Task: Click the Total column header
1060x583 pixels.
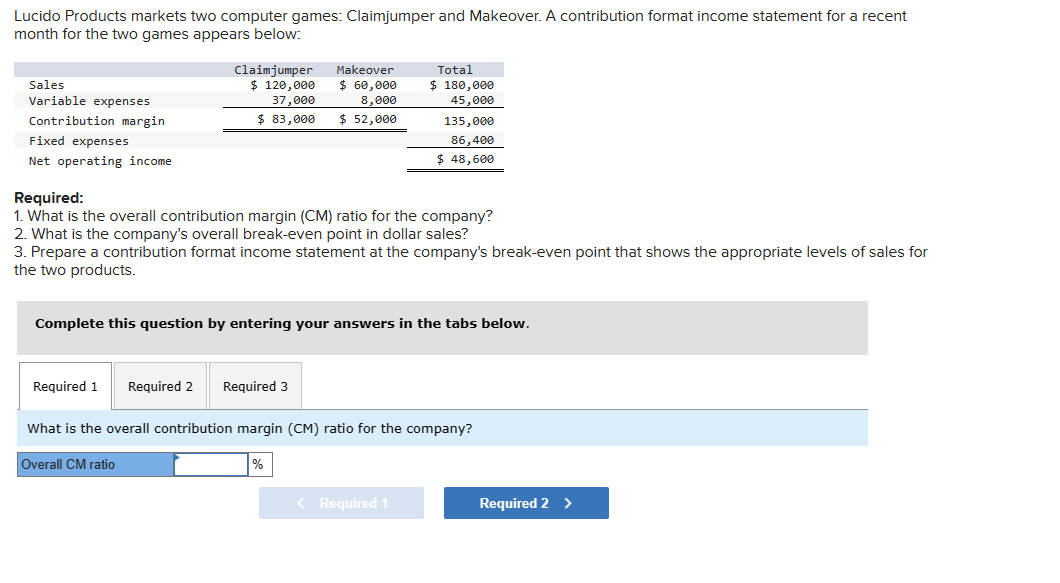Action: click(455, 70)
